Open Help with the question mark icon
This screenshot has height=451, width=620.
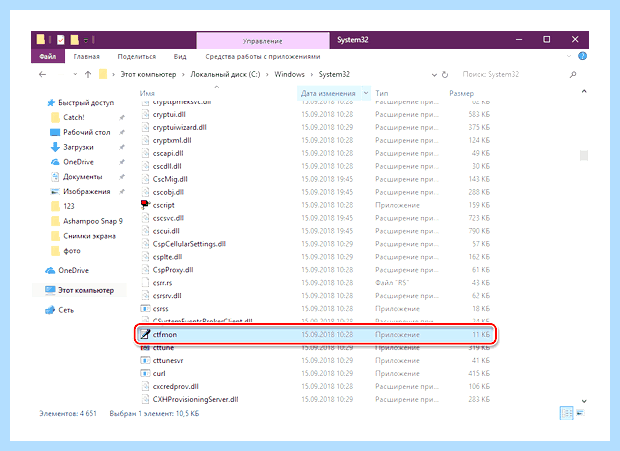coord(582,56)
